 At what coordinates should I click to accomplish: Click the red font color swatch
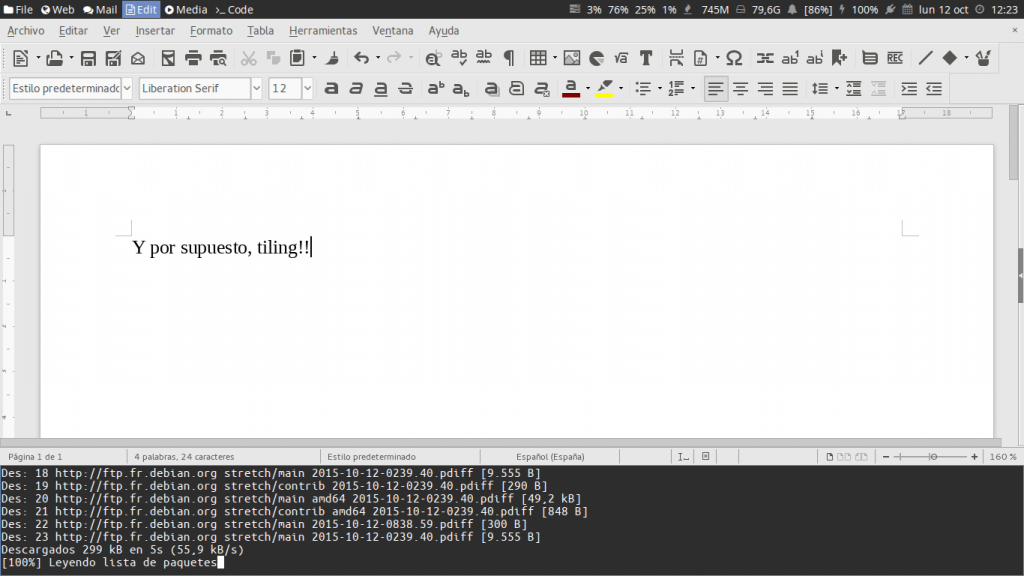[x=571, y=89]
